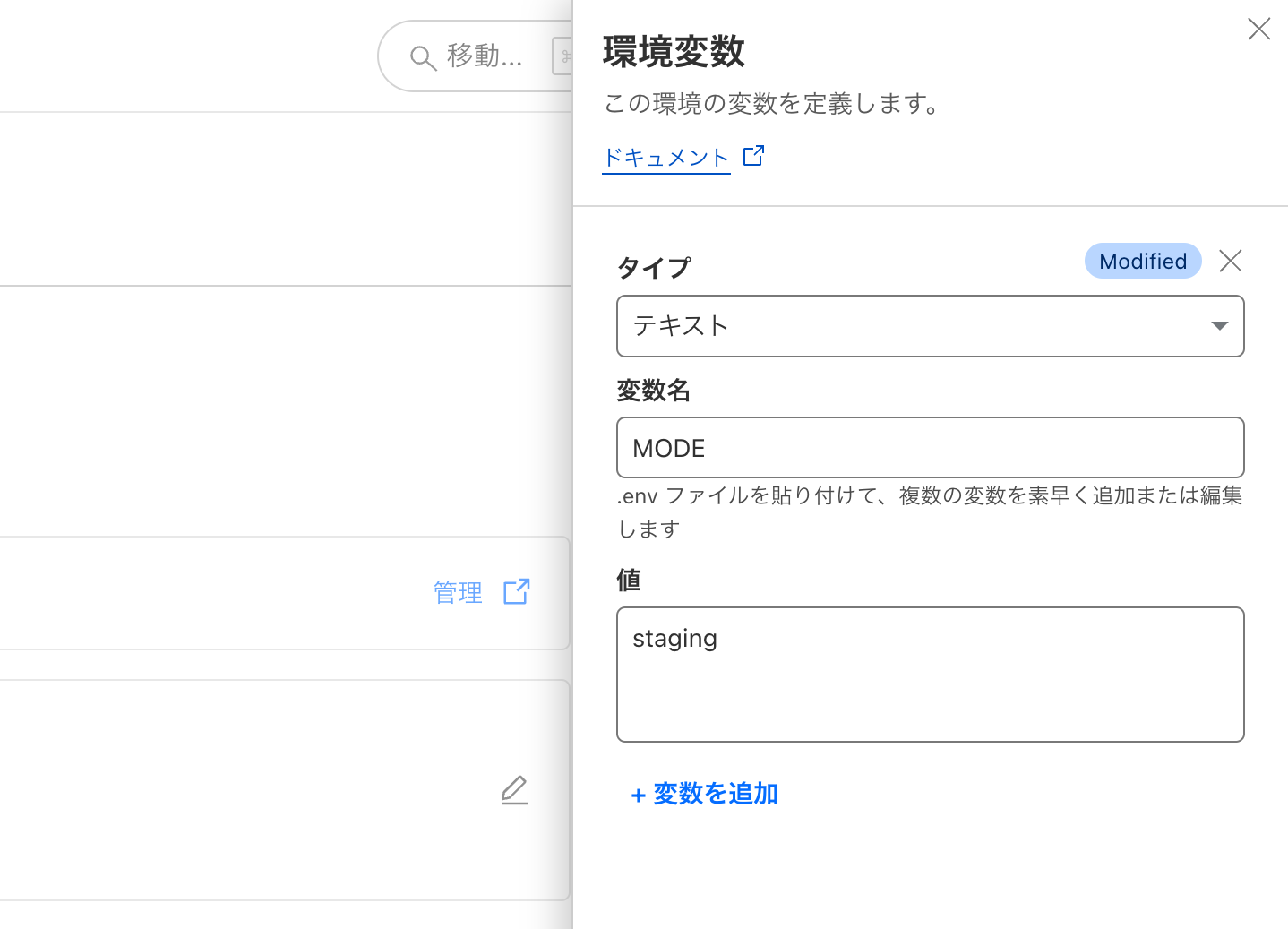Click the タイプ field label

click(x=654, y=267)
